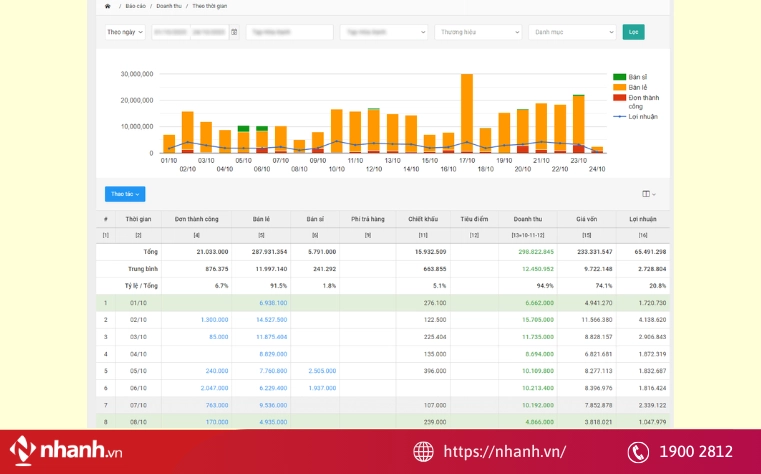This screenshot has height=474, width=761.
Task: Click the 1900 2812 hotline number
Action: 696,452
